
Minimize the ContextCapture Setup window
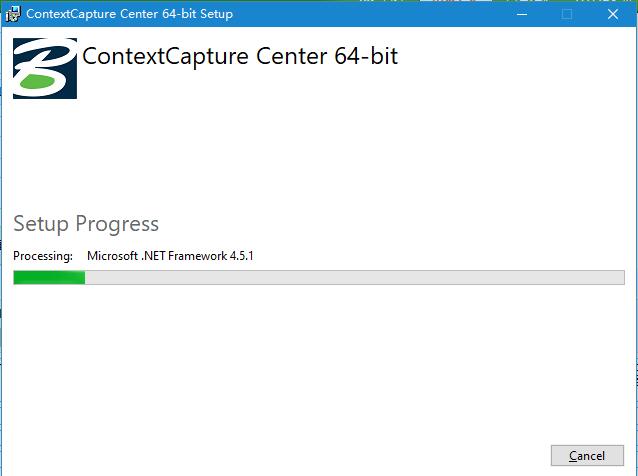click(522, 14)
